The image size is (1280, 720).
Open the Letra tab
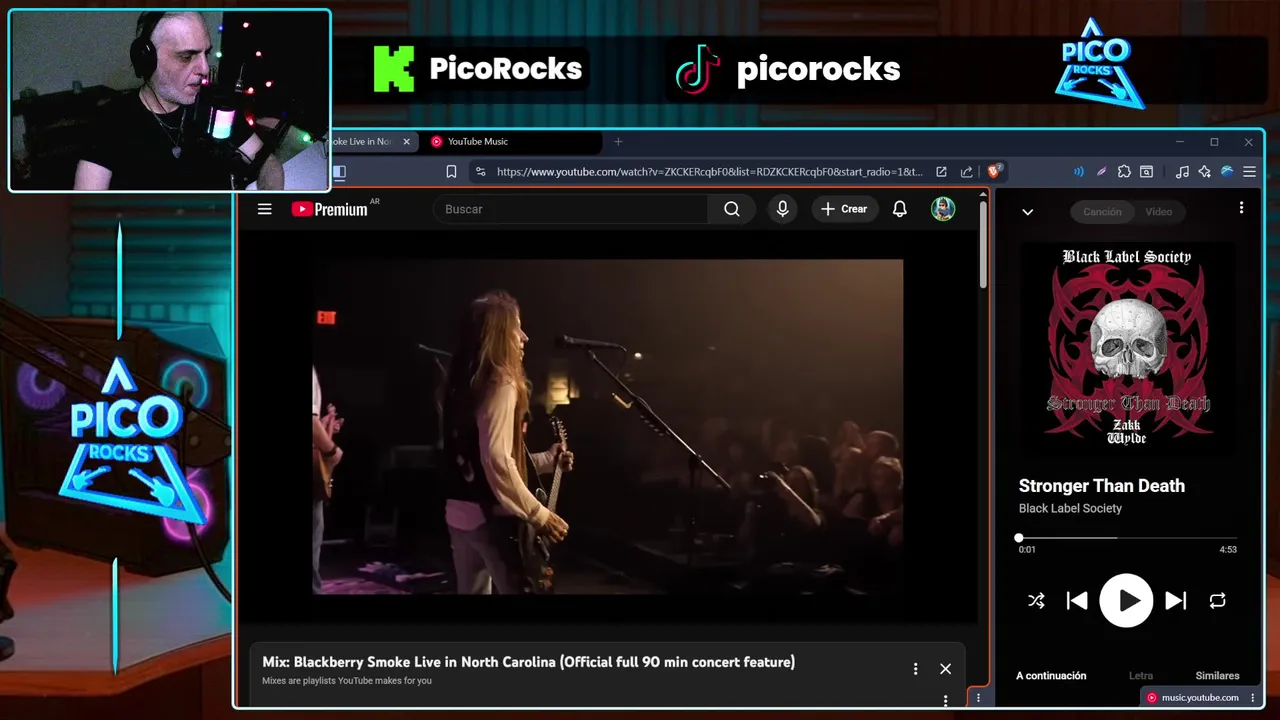pyautogui.click(x=1141, y=676)
